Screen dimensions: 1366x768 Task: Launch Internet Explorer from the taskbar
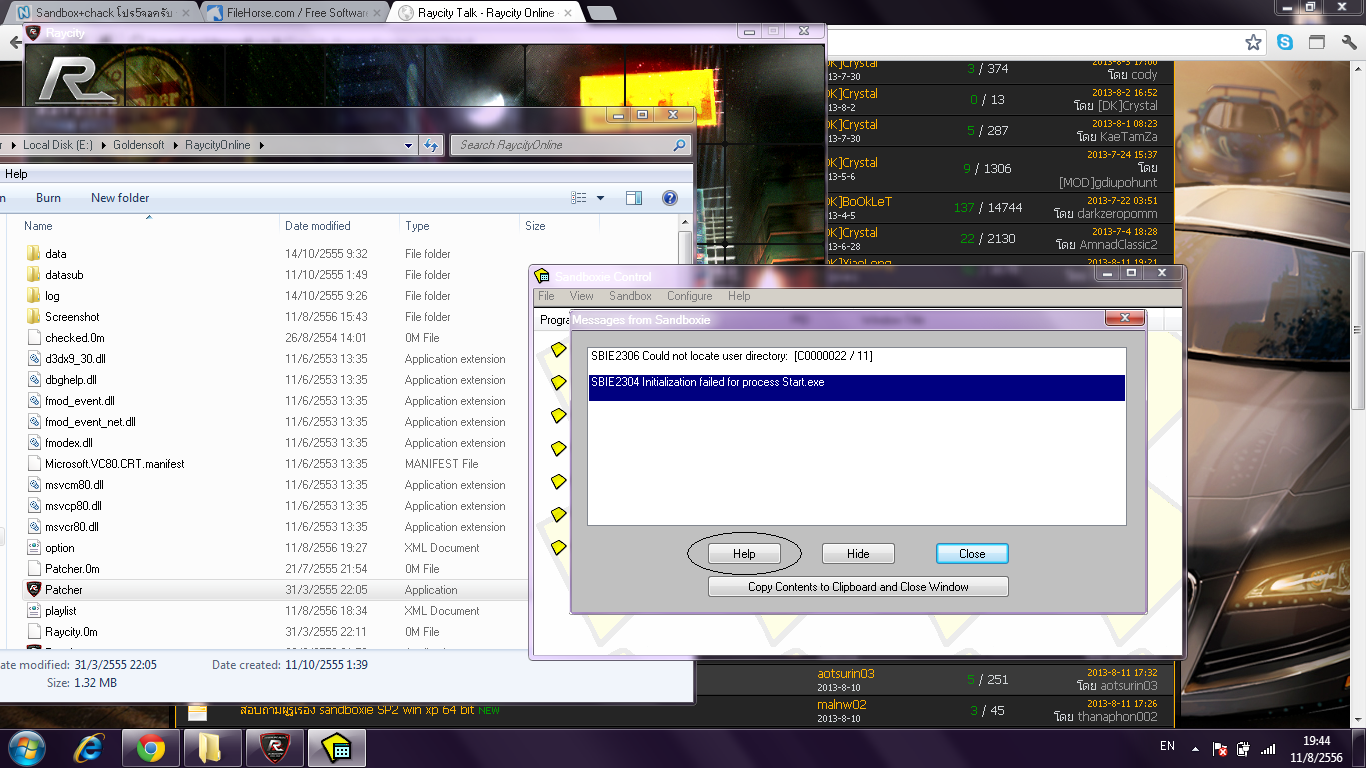click(90, 748)
